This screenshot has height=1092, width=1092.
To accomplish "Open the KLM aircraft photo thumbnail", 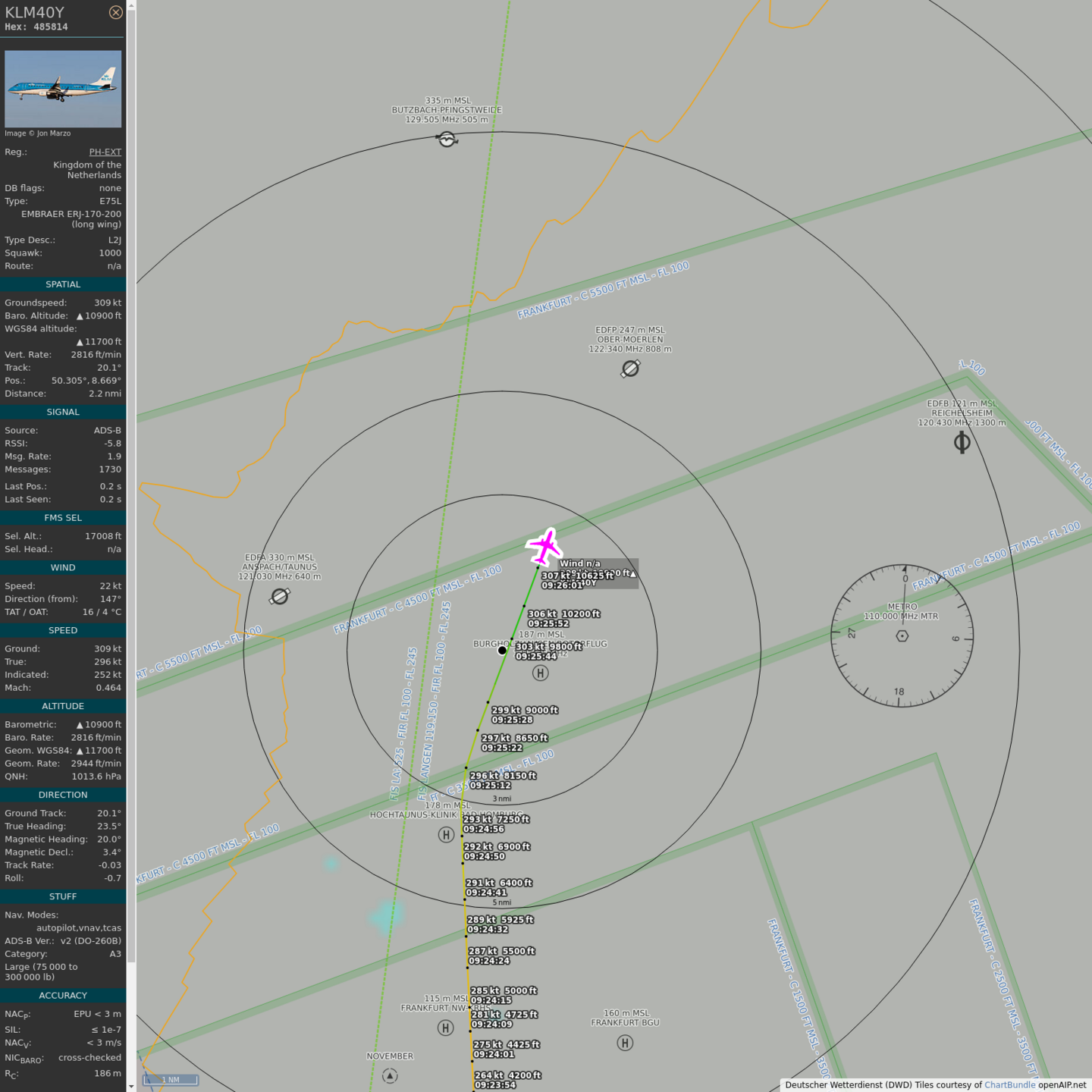I will (x=63, y=89).
